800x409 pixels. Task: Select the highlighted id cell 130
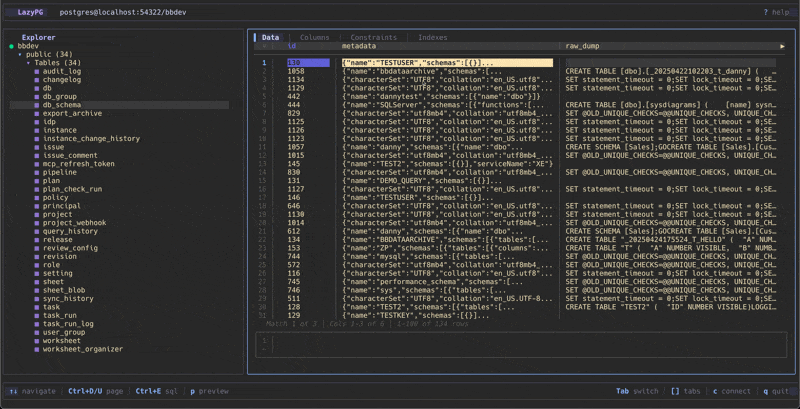coord(308,62)
